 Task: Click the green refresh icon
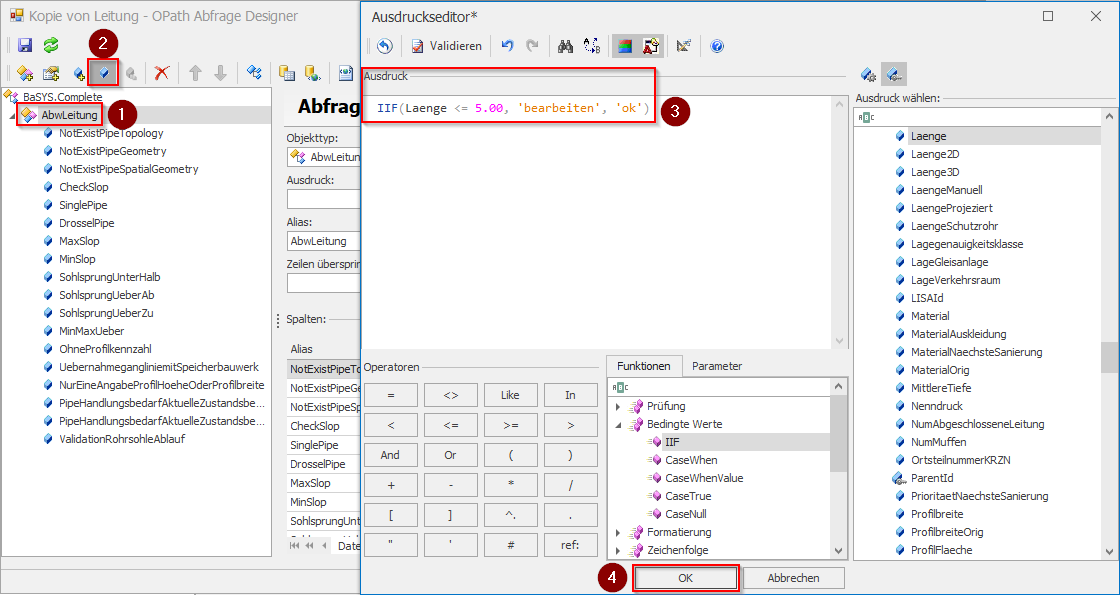pyautogui.click(x=50, y=45)
